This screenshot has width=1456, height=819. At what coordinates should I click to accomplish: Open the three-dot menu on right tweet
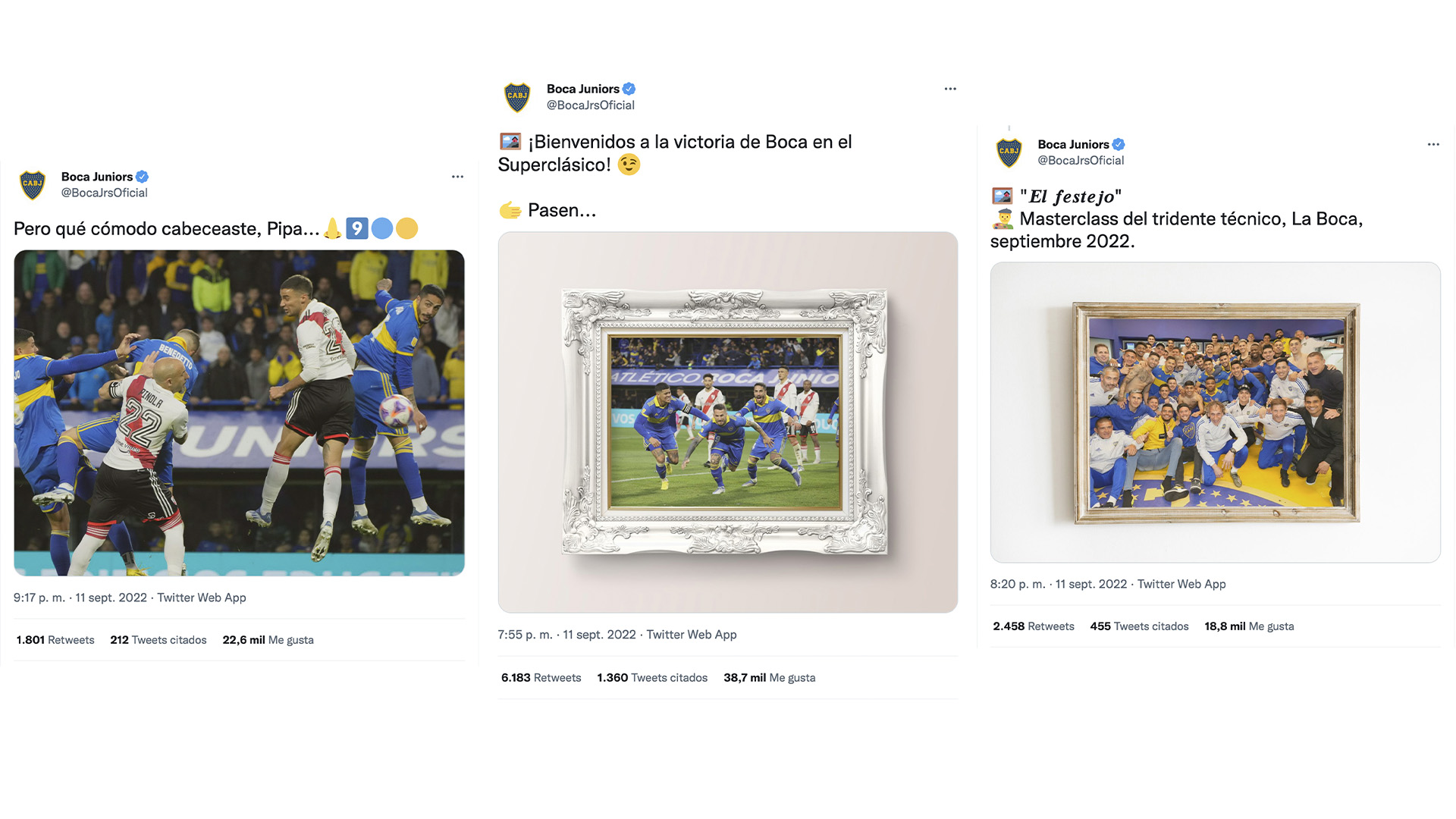click(x=1433, y=144)
